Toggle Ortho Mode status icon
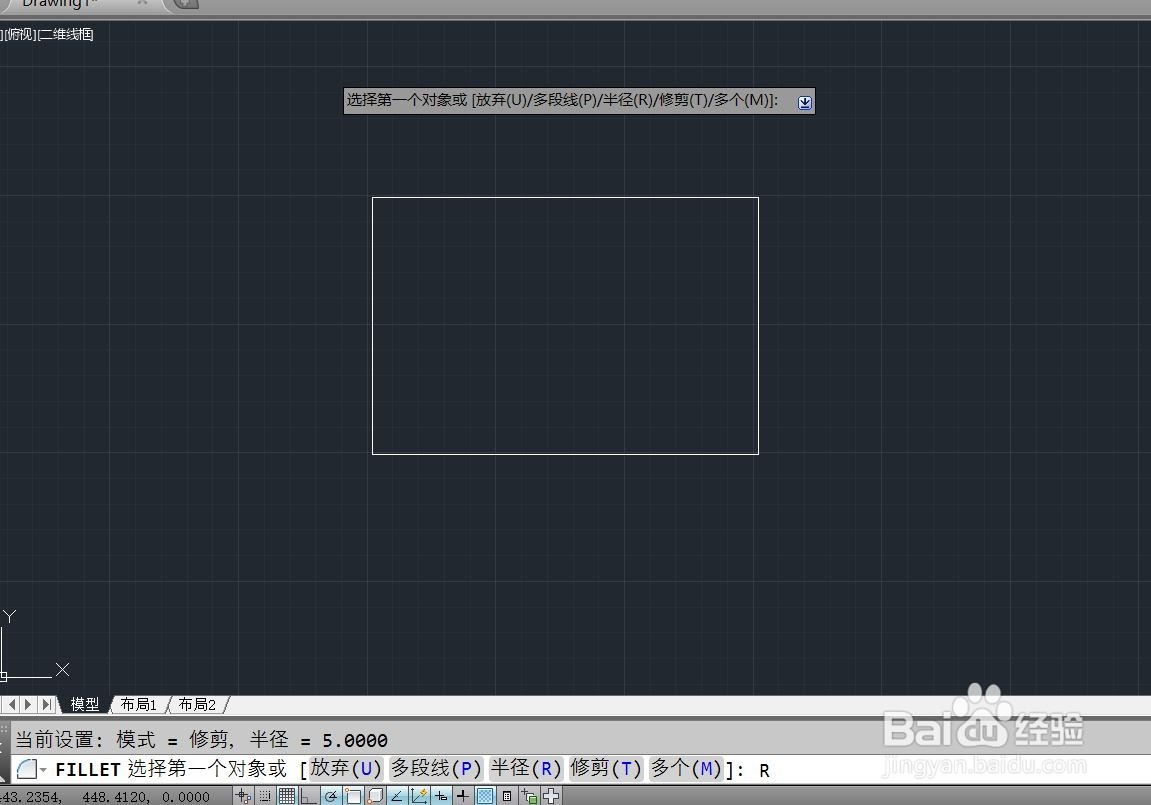The height and width of the screenshot is (805, 1151). tap(308, 795)
